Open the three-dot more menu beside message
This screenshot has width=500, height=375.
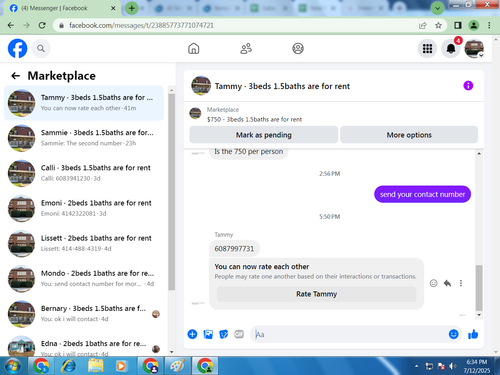click(461, 283)
